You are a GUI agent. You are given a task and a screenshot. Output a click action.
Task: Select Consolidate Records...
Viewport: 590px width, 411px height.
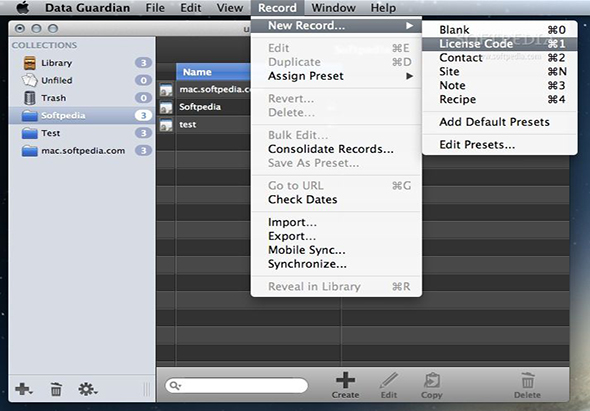coord(336,149)
